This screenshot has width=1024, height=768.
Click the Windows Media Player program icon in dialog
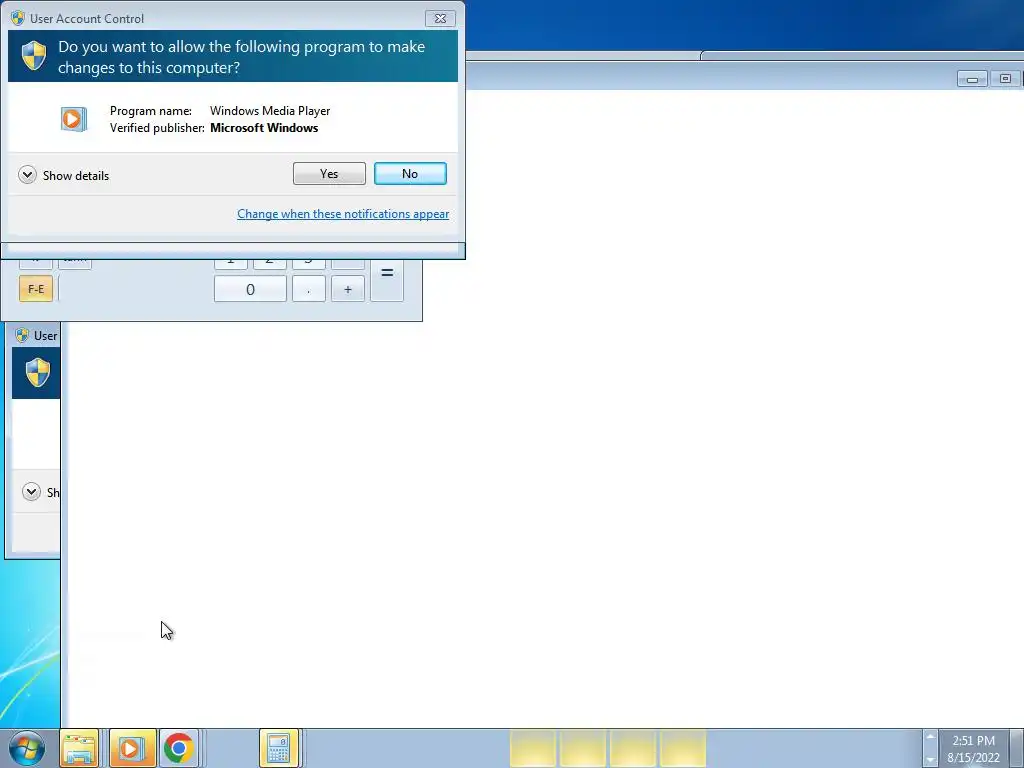(x=74, y=119)
